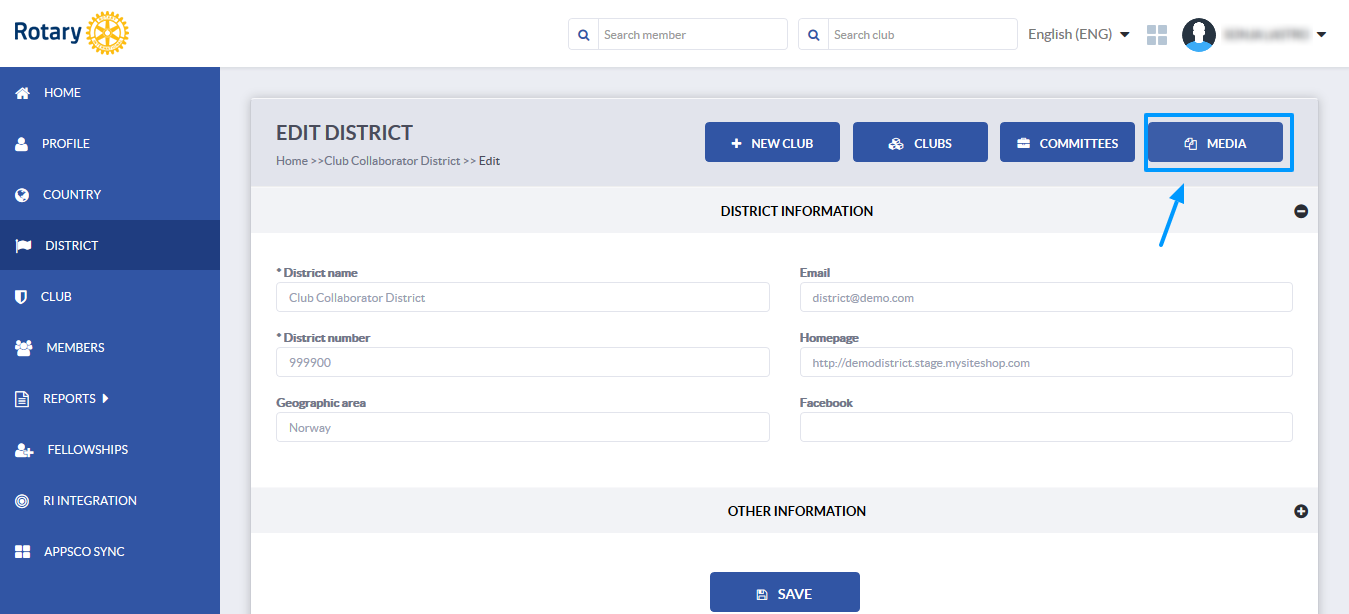Open the user account dropdown arrow
This screenshot has width=1349, height=614.
[1321, 35]
